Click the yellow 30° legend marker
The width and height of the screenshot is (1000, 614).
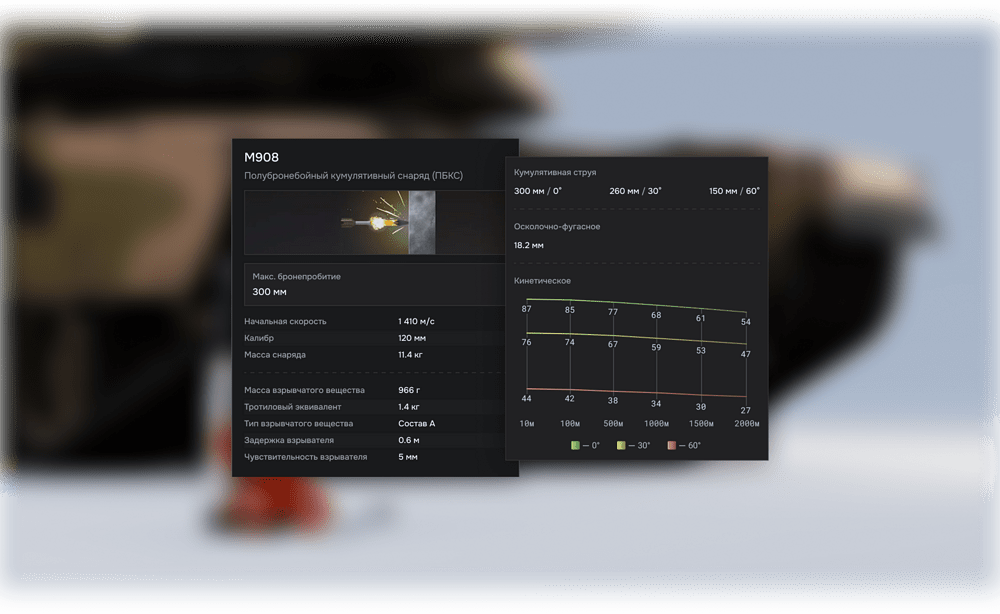[x=622, y=445]
